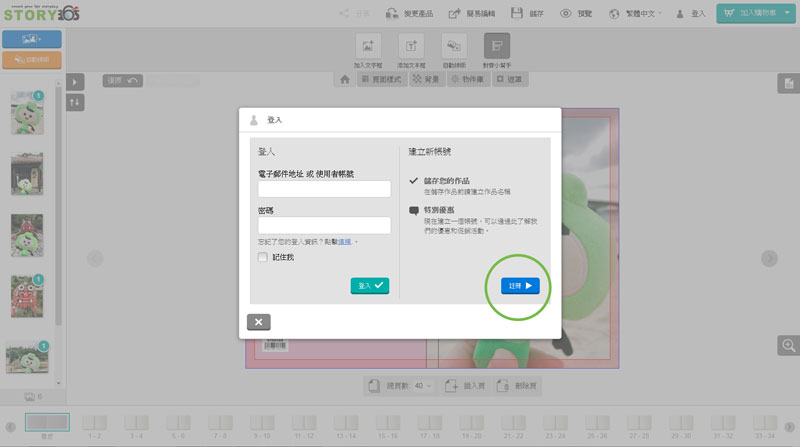Click the 儲存 save disk icon
Screen dimensions: 800x447
(518, 14)
